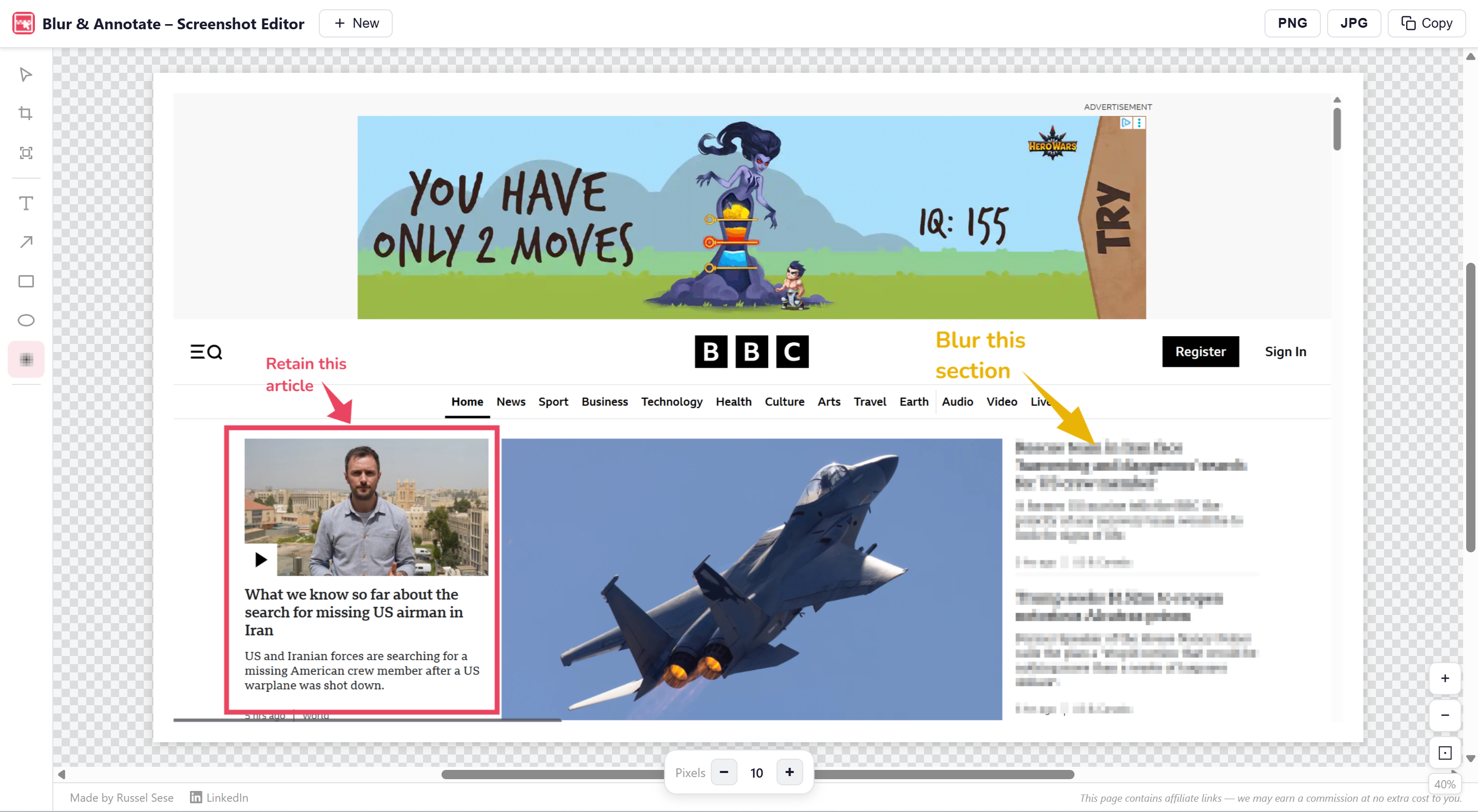Image resolution: width=1478 pixels, height=812 pixels.
Task: Copy the screenshot to clipboard
Action: coord(1426,23)
